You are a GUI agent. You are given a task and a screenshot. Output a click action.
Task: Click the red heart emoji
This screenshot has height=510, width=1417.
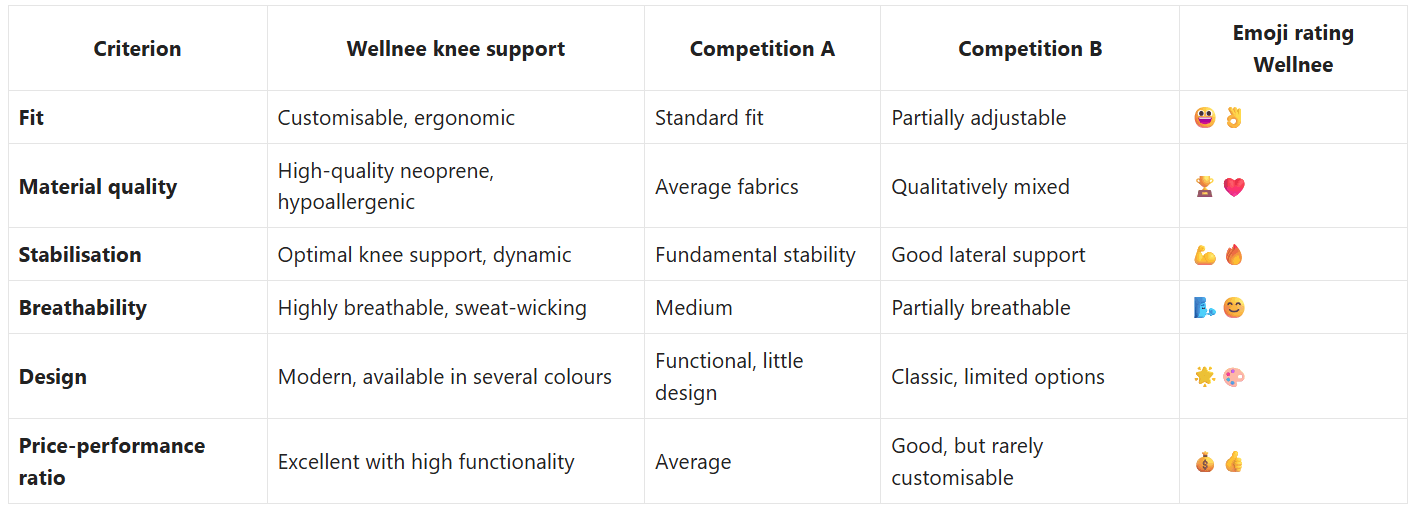pos(1234,187)
